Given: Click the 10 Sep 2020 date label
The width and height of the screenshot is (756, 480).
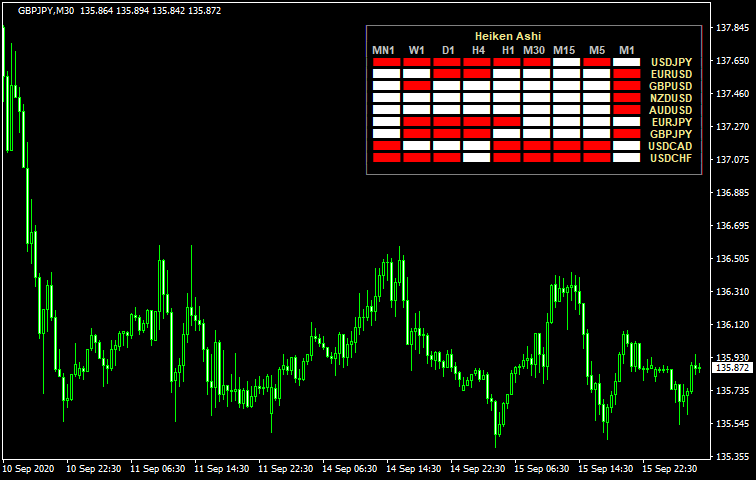Looking at the screenshot, I should pyautogui.click(x=28, y=468).
